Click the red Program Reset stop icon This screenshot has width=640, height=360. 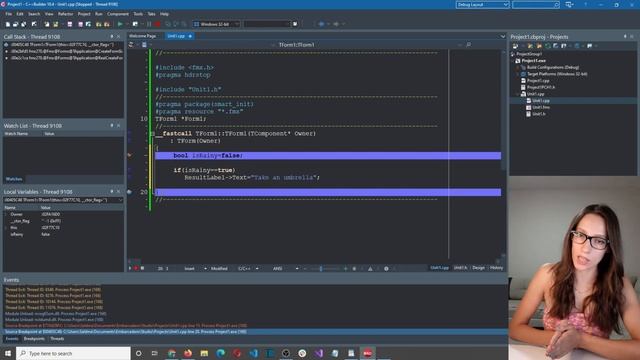(157, 24)
